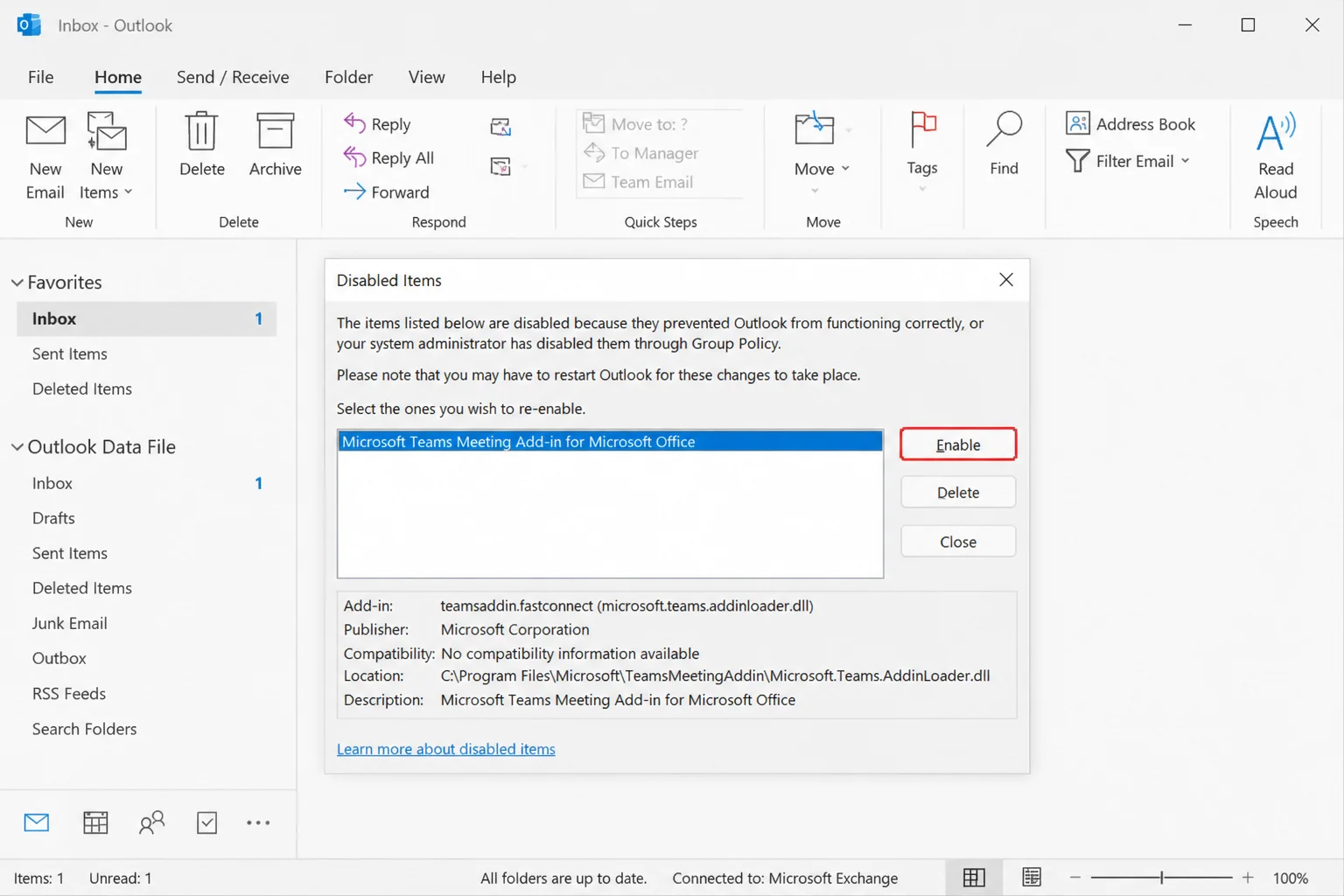Click the Move folder icon
This screenshot has height=896, width=1344.
(x=815, y=129)
